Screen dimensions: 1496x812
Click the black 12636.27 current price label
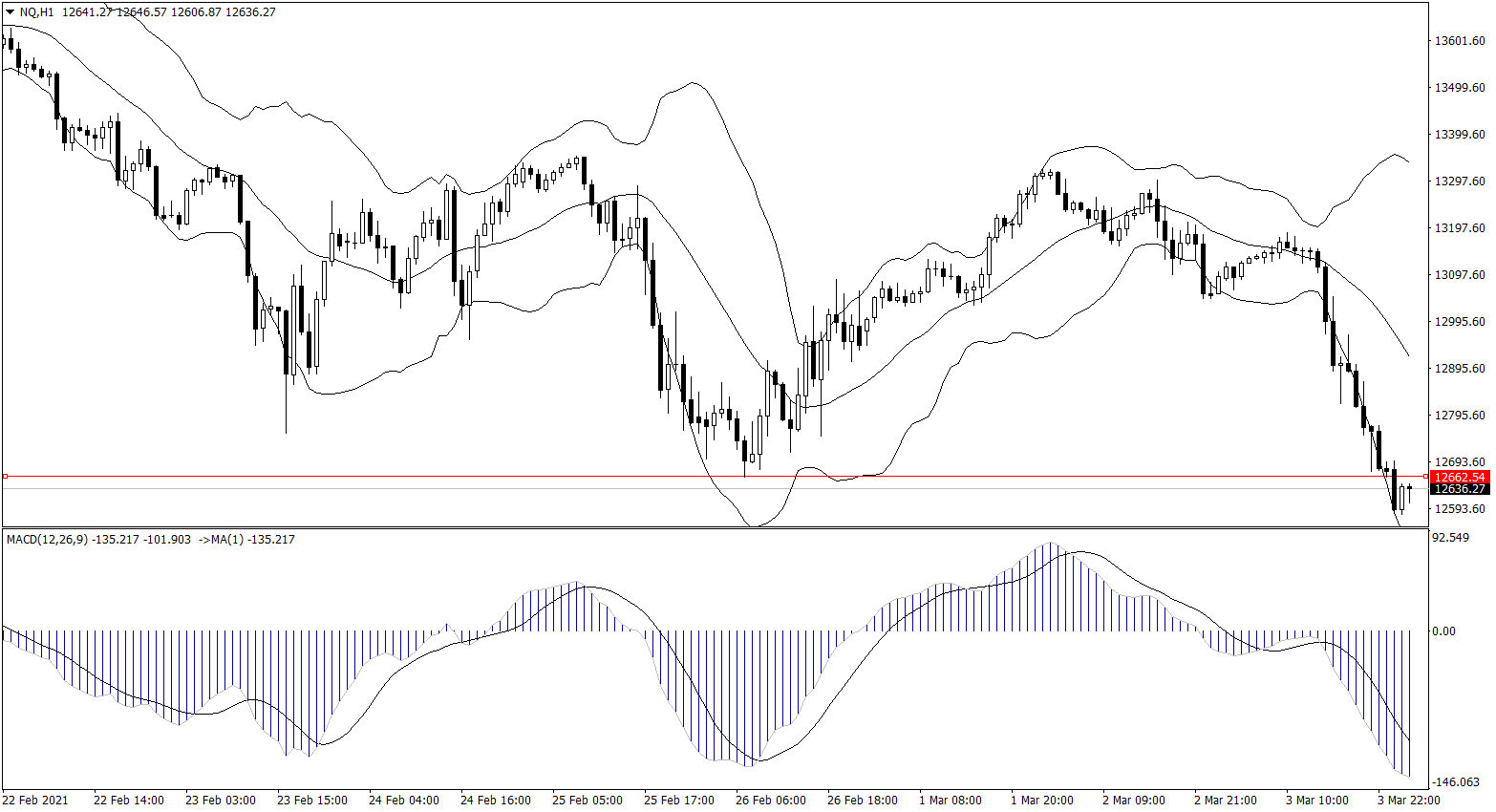(1461, 489)
